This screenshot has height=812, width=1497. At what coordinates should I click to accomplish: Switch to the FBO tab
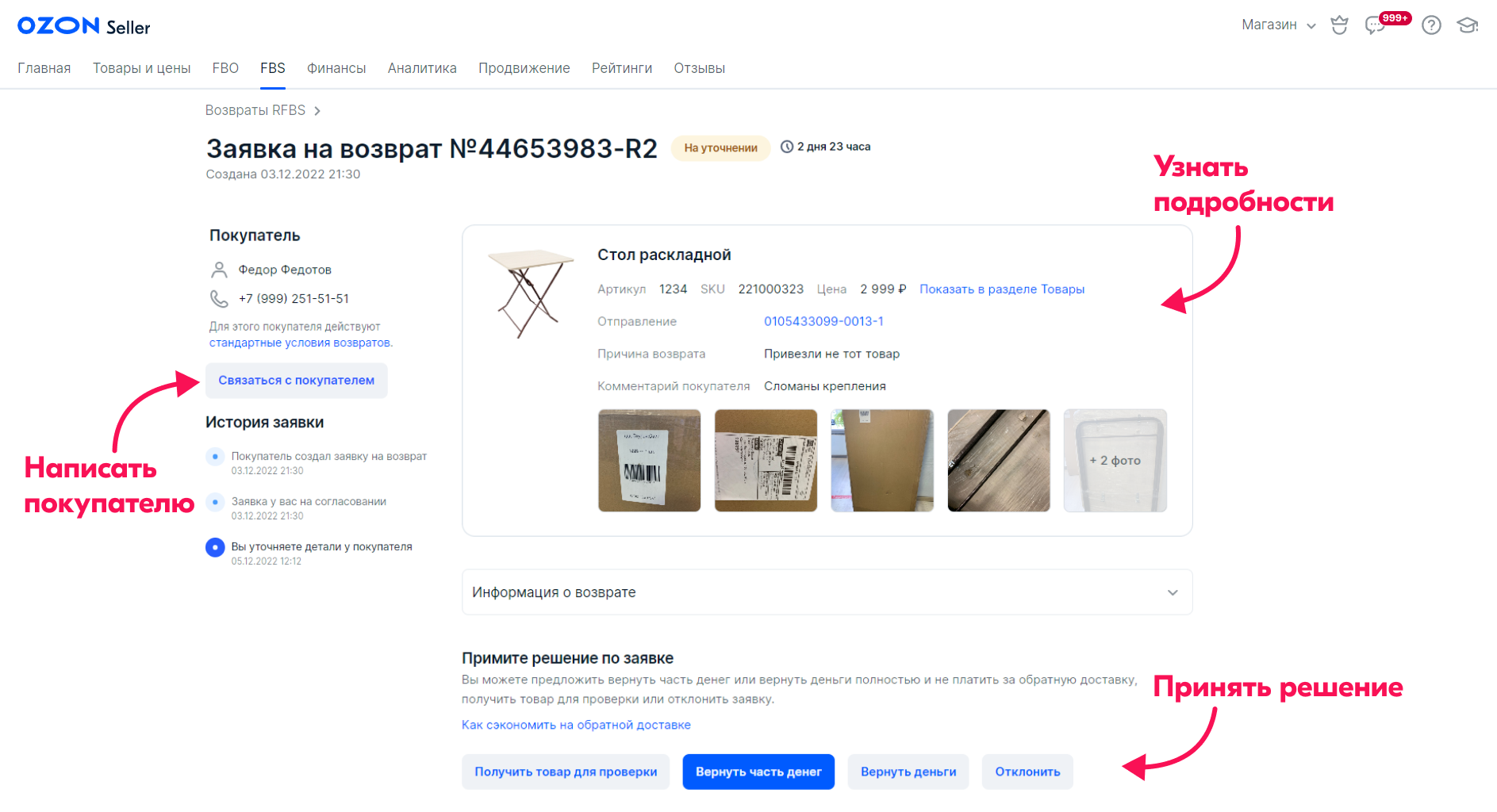[225, 68]
